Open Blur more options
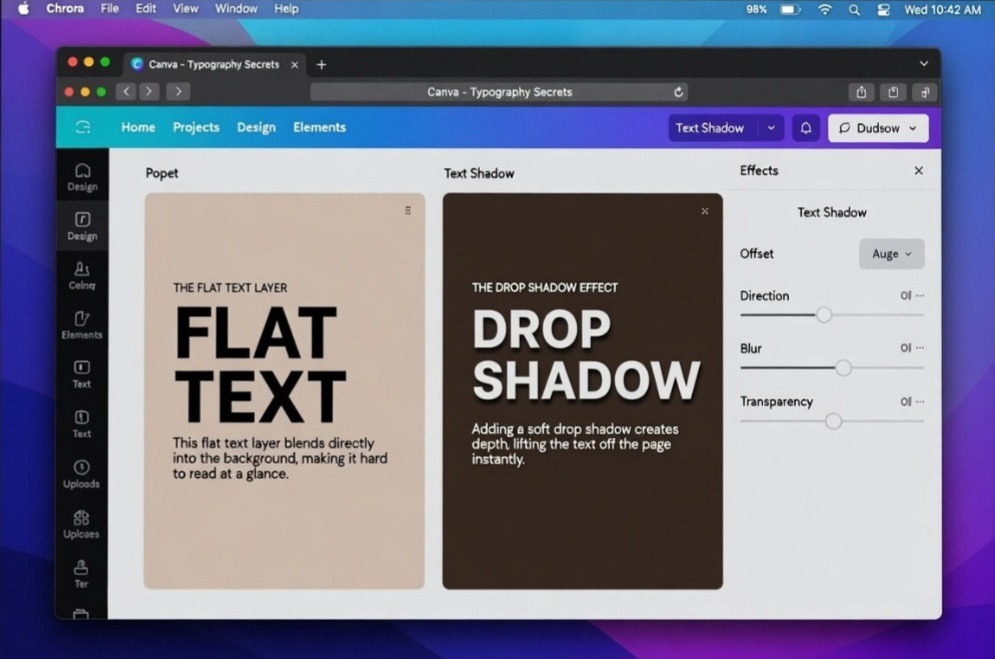Screen dimensions: 995x659 [920, 348]
